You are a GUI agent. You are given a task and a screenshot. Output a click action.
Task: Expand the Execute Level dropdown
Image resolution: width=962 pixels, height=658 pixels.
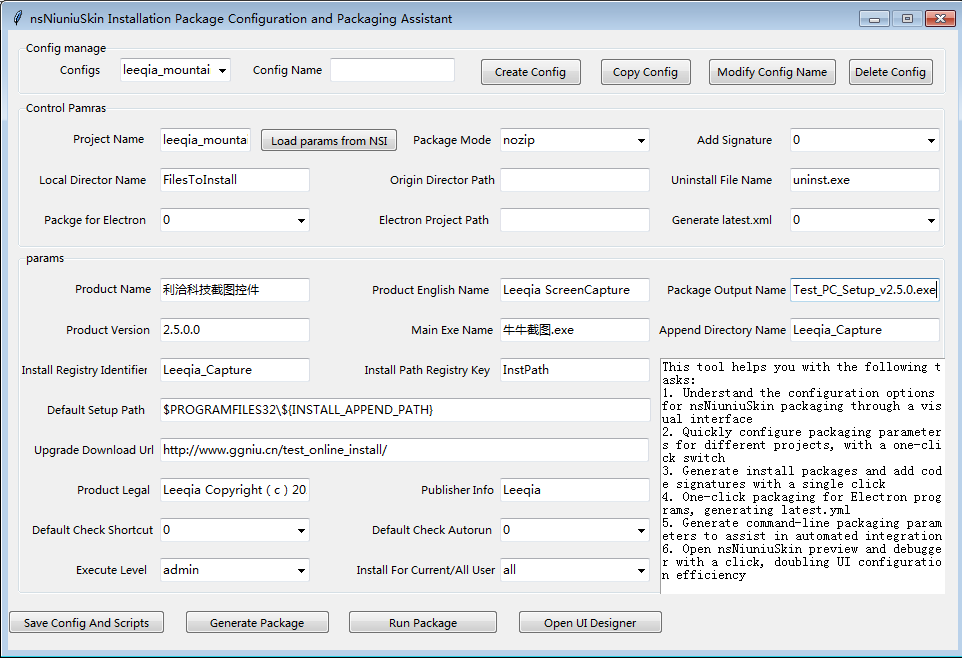pyautogui.click(x=234, y=570)
